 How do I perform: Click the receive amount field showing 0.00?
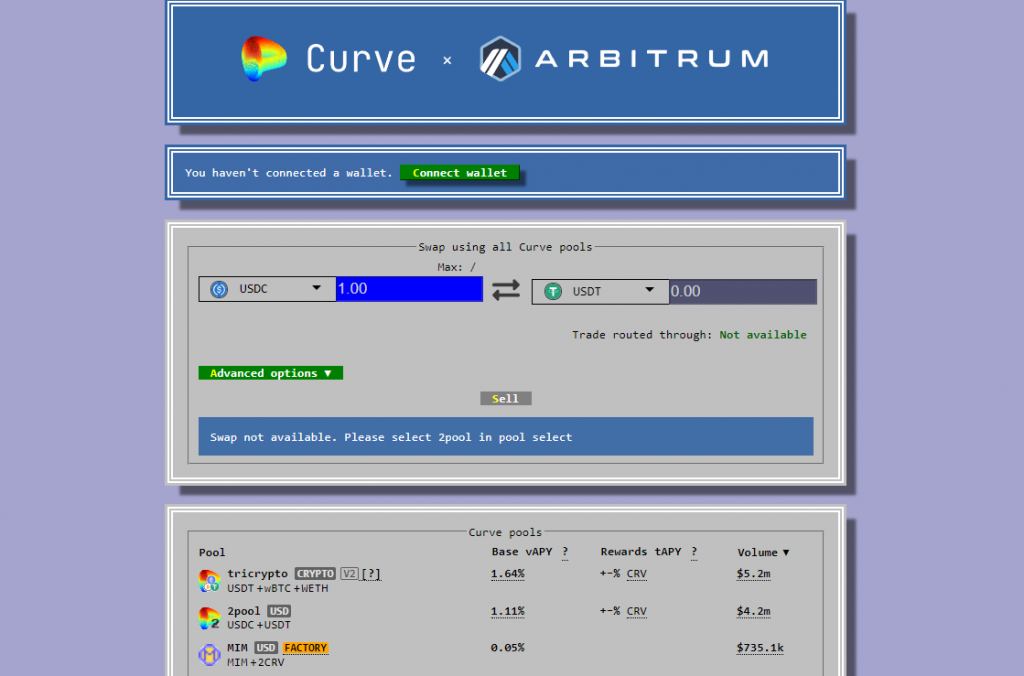[x=743, y=291]
